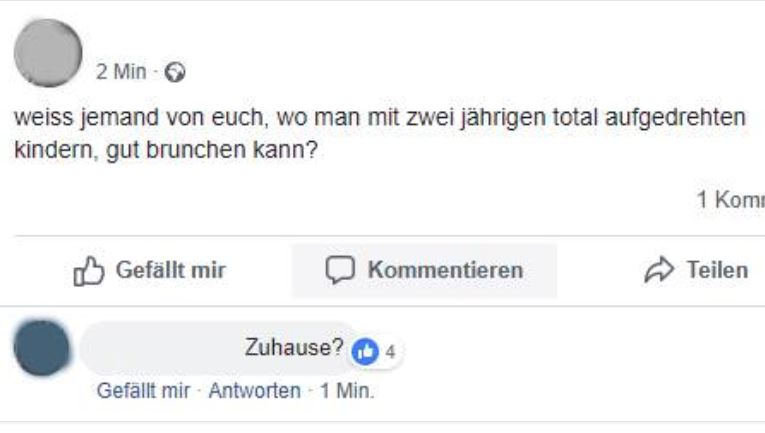The image size is (765, 433).
Task: Reply to the comment with "Antworten"
Action: click(x=254, y=390)
